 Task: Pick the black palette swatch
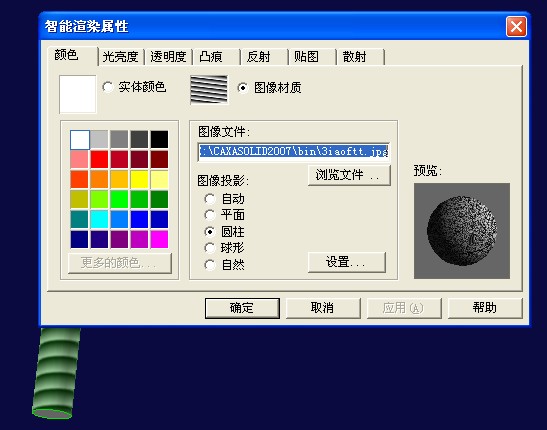pos(159,139)
